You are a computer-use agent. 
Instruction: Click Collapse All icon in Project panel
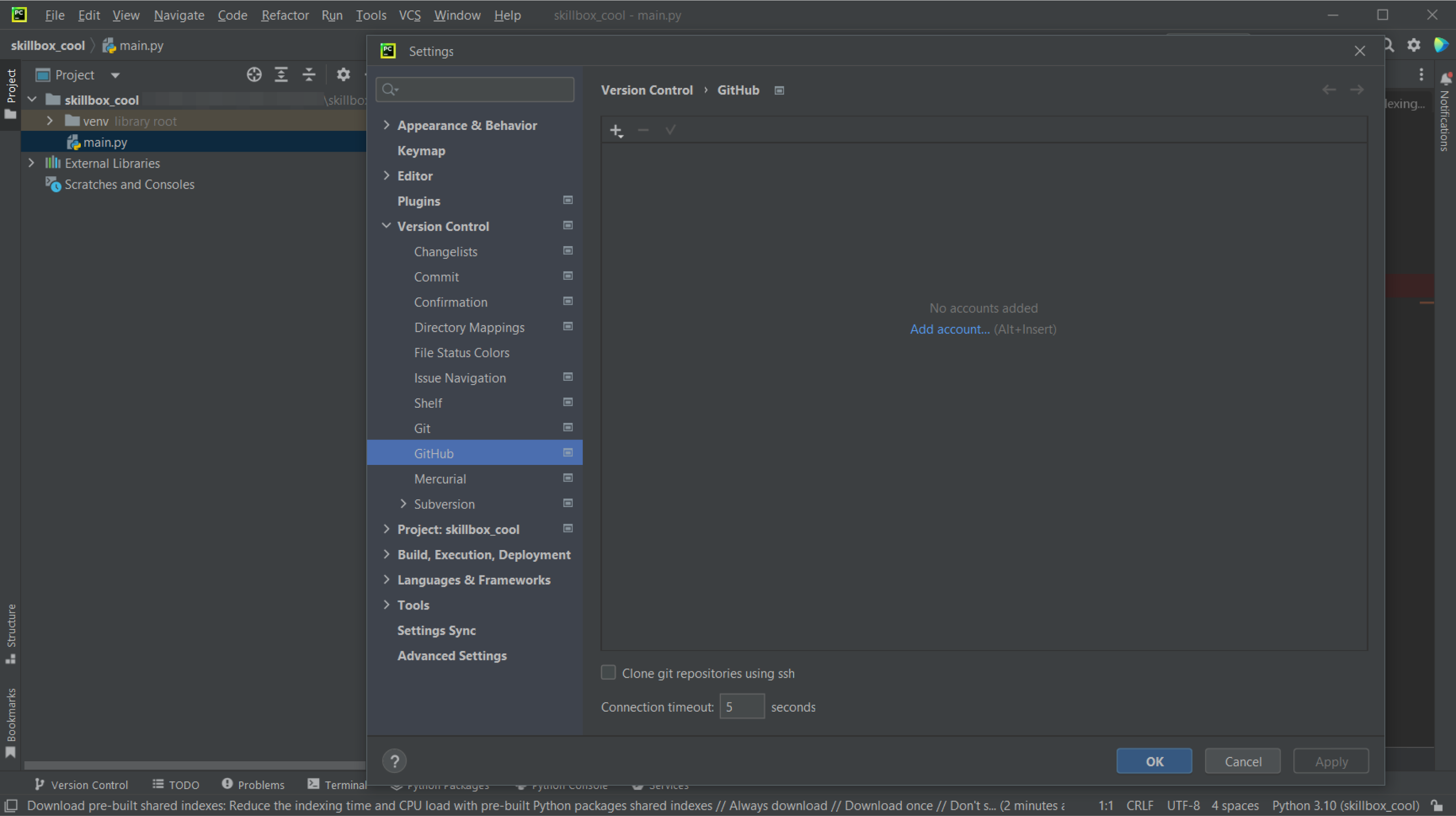(x=309, y=75)
